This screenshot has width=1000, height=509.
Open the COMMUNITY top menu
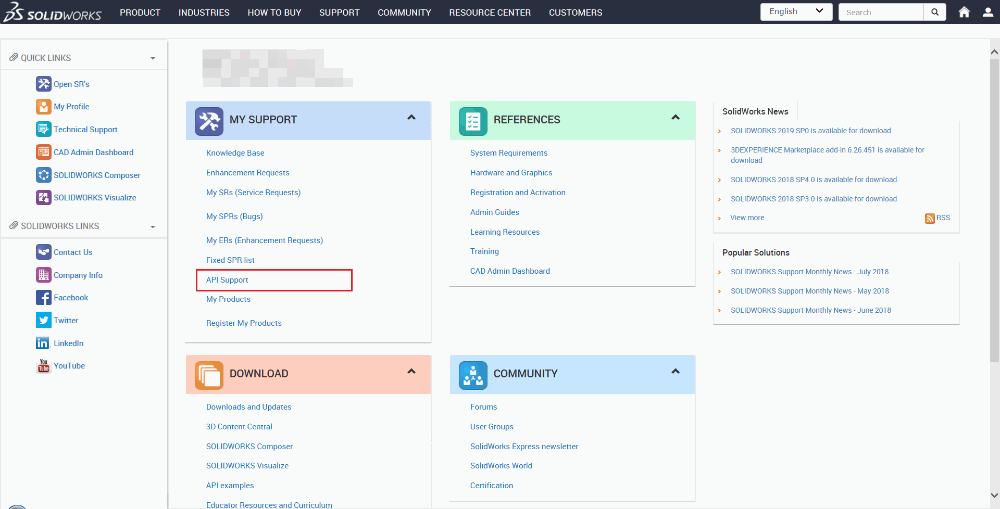pos(404,12)
